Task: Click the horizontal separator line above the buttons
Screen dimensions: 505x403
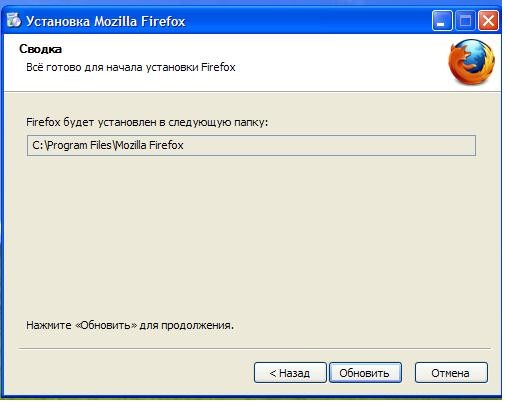Action: pyautogui.click(x=255, y=349)
